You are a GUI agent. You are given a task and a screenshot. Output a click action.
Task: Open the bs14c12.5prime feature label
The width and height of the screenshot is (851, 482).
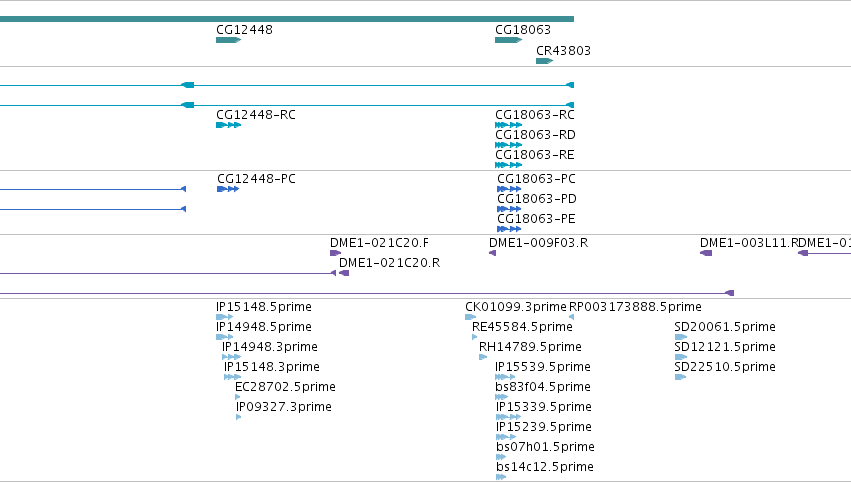pos(545,467)
